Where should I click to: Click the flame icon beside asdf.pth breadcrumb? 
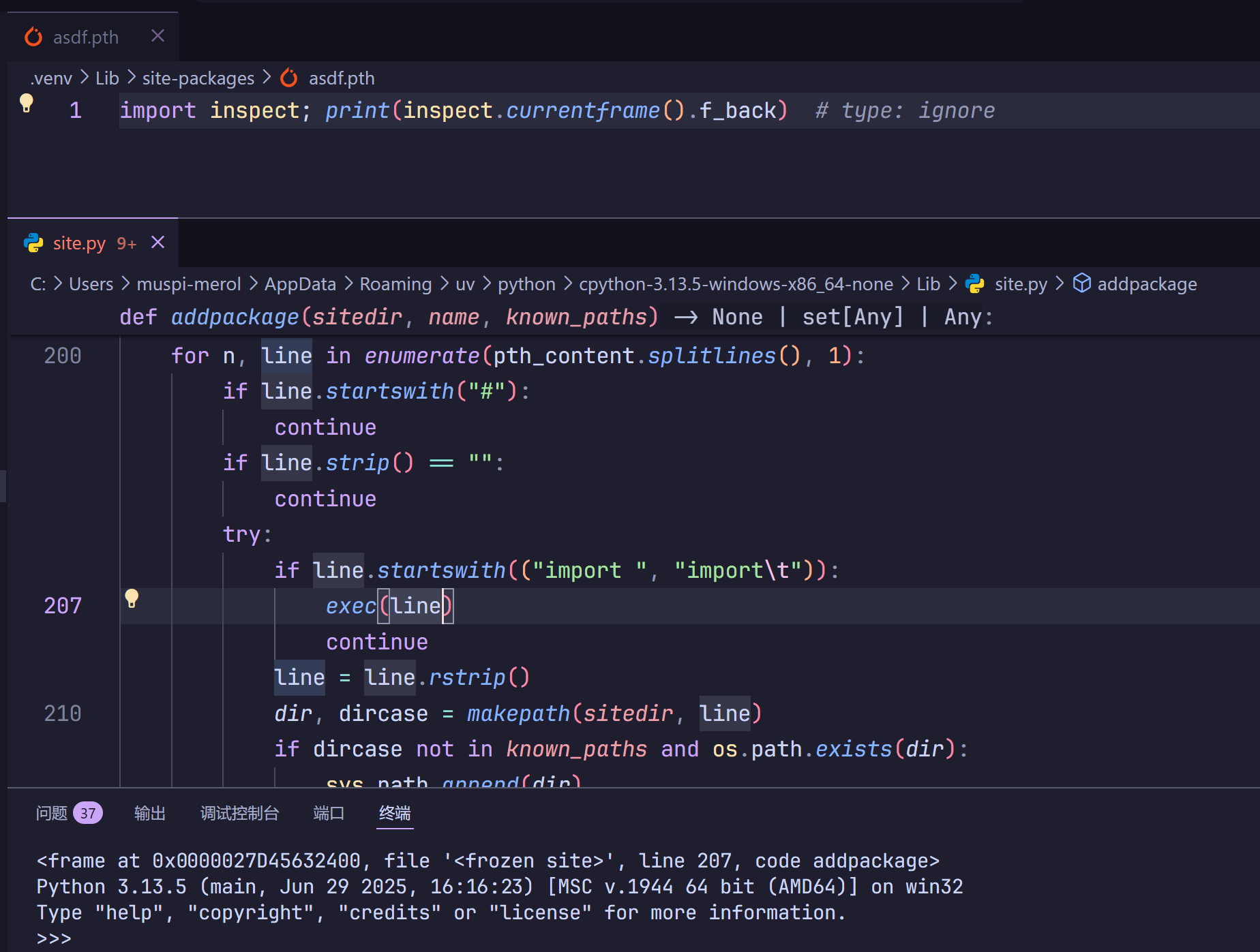pyautogui.click(x=288, y=78)
